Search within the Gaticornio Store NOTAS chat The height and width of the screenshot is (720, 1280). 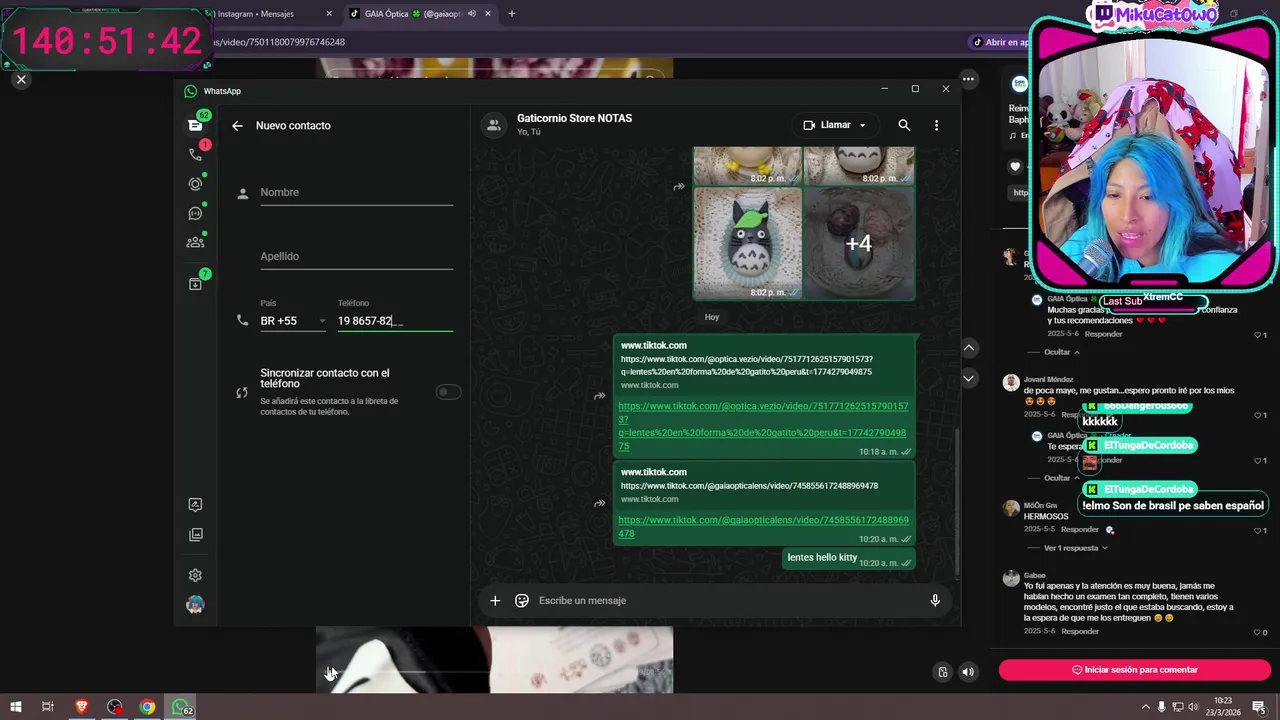coord(904,125)
